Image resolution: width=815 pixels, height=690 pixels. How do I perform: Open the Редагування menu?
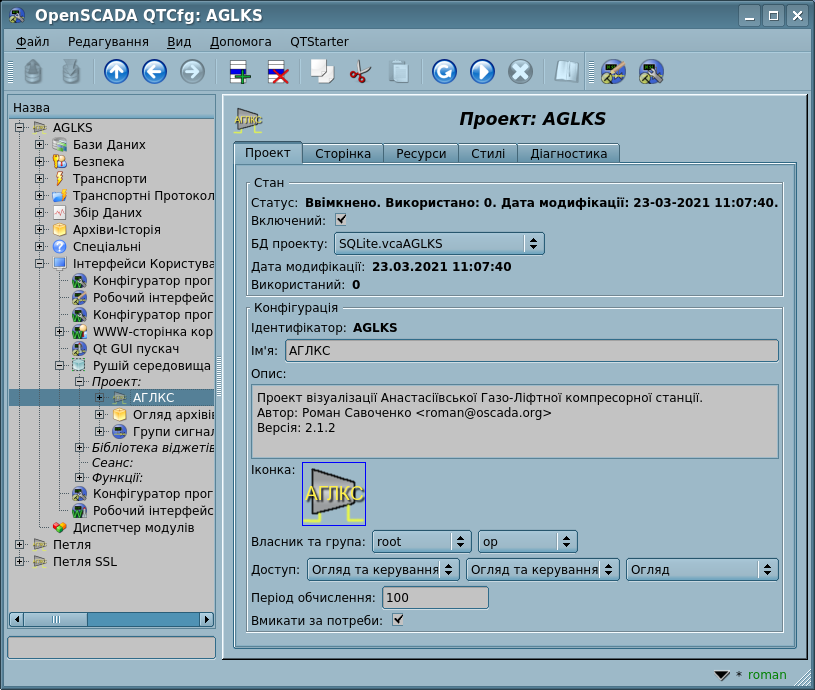(x=108, y=42)
